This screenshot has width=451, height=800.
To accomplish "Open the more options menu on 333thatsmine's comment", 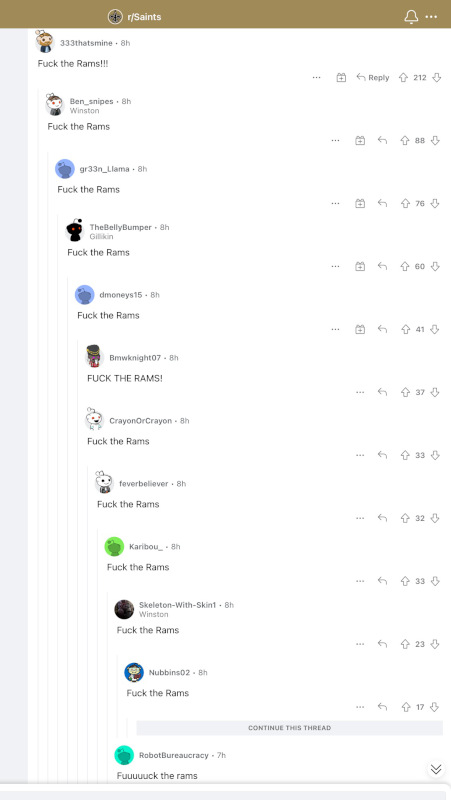I will 316,78.
